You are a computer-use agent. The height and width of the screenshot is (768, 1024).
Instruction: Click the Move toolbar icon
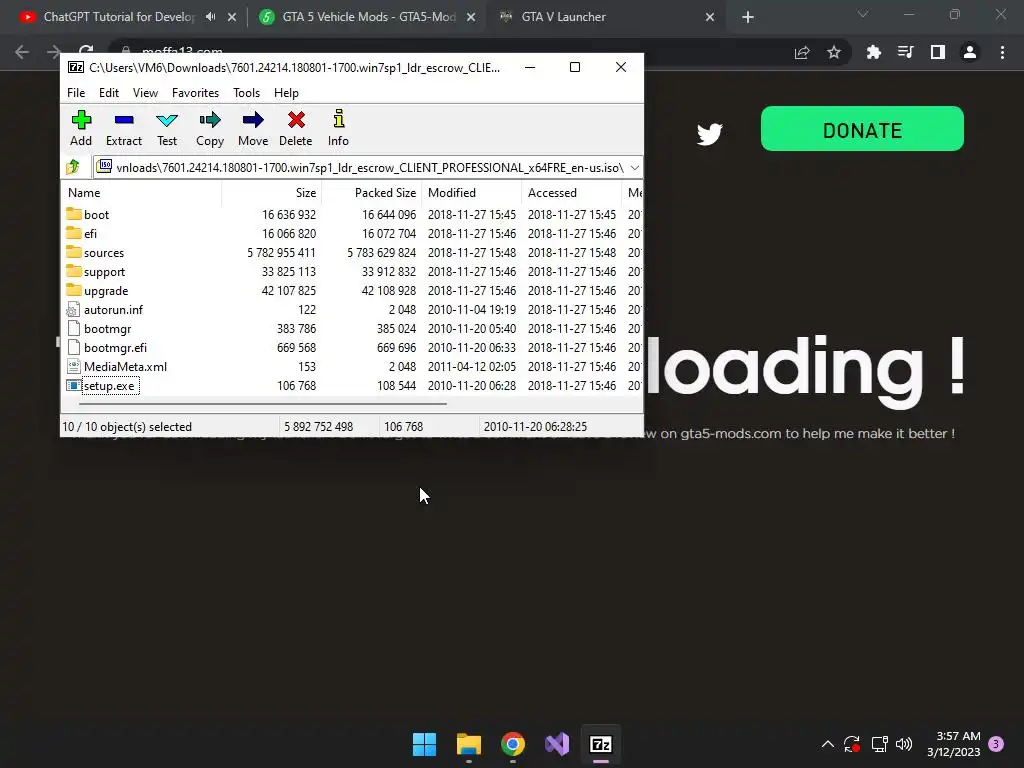pos(253,128)
